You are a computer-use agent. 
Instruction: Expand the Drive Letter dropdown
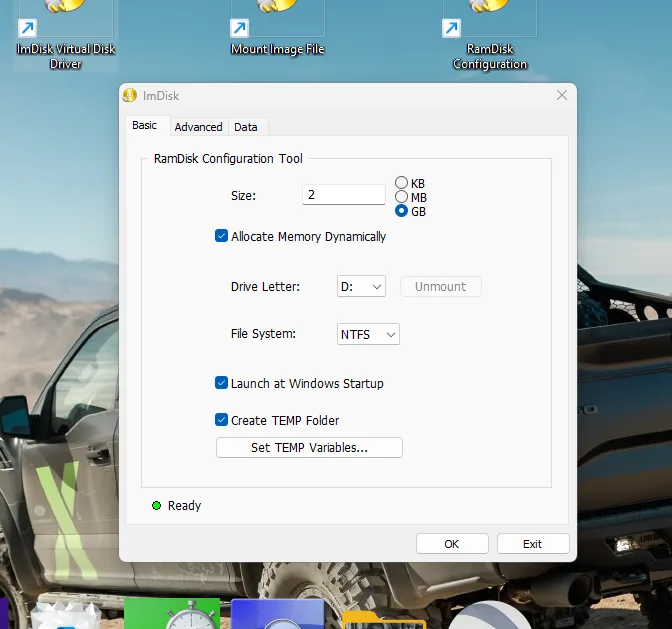[x=361, y=287]
